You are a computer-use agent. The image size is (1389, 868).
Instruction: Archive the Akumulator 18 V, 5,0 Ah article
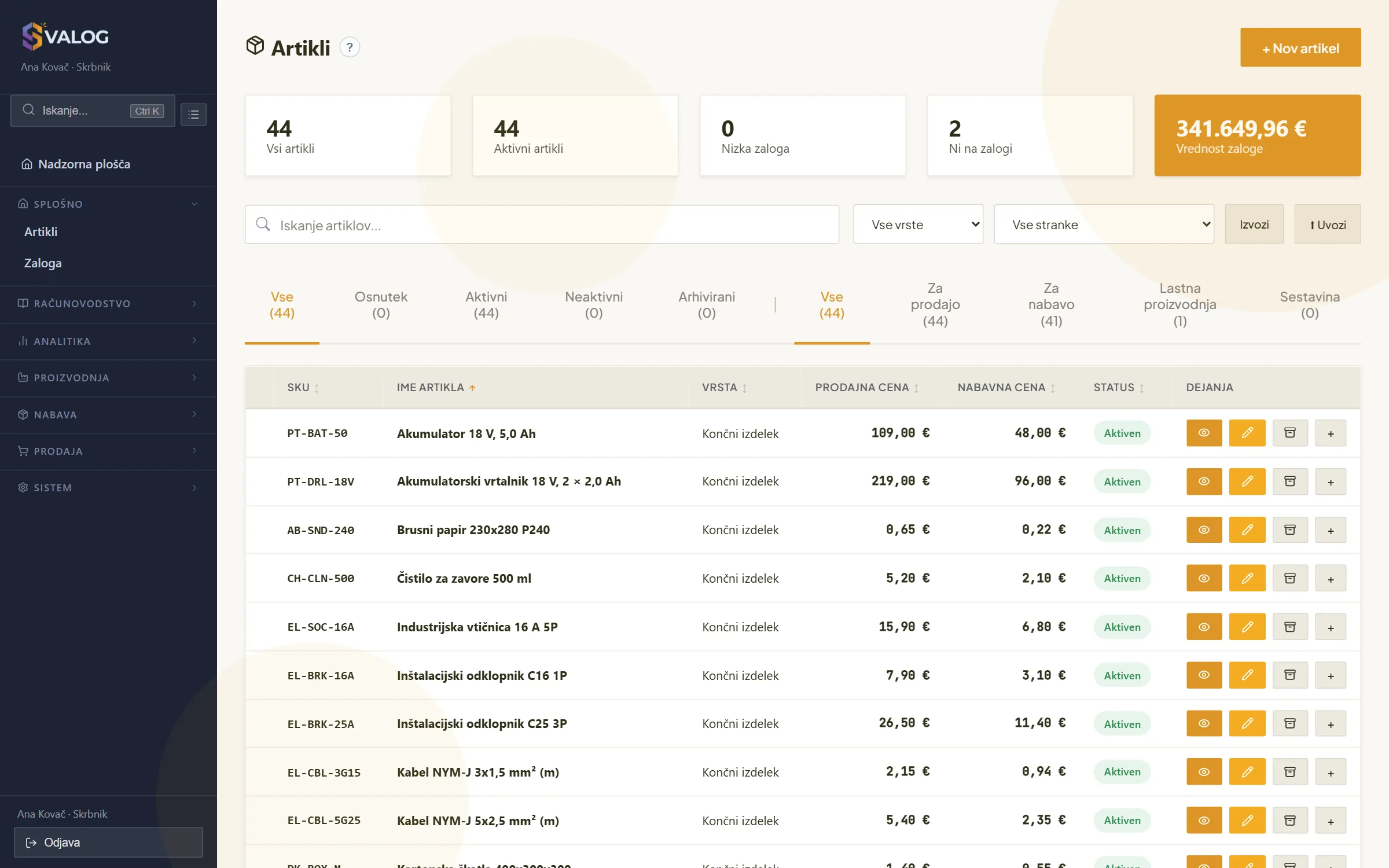(x=1290, y=433)
